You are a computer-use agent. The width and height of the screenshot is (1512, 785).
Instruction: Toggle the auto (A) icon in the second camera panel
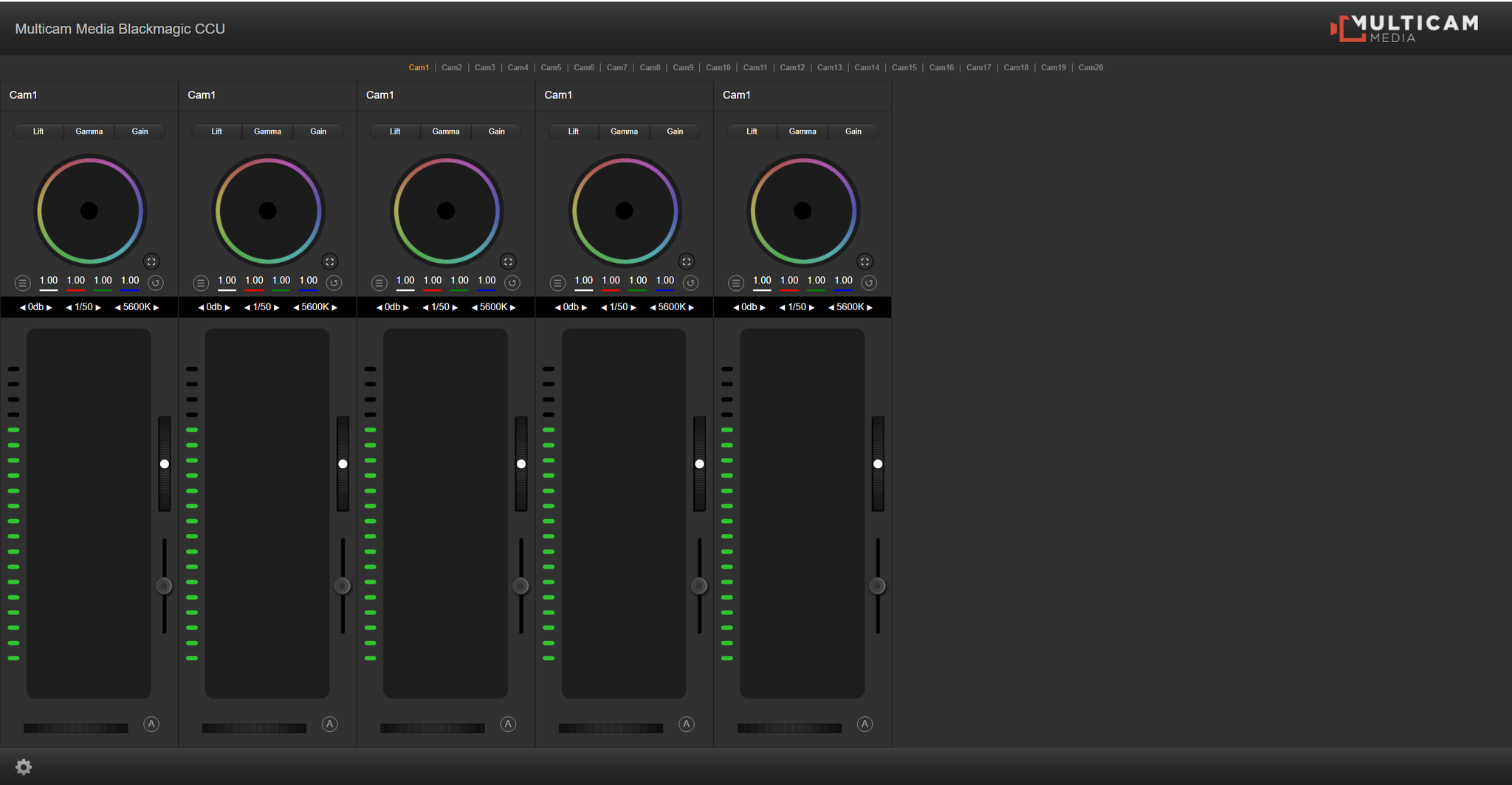[x=330, y=724]
